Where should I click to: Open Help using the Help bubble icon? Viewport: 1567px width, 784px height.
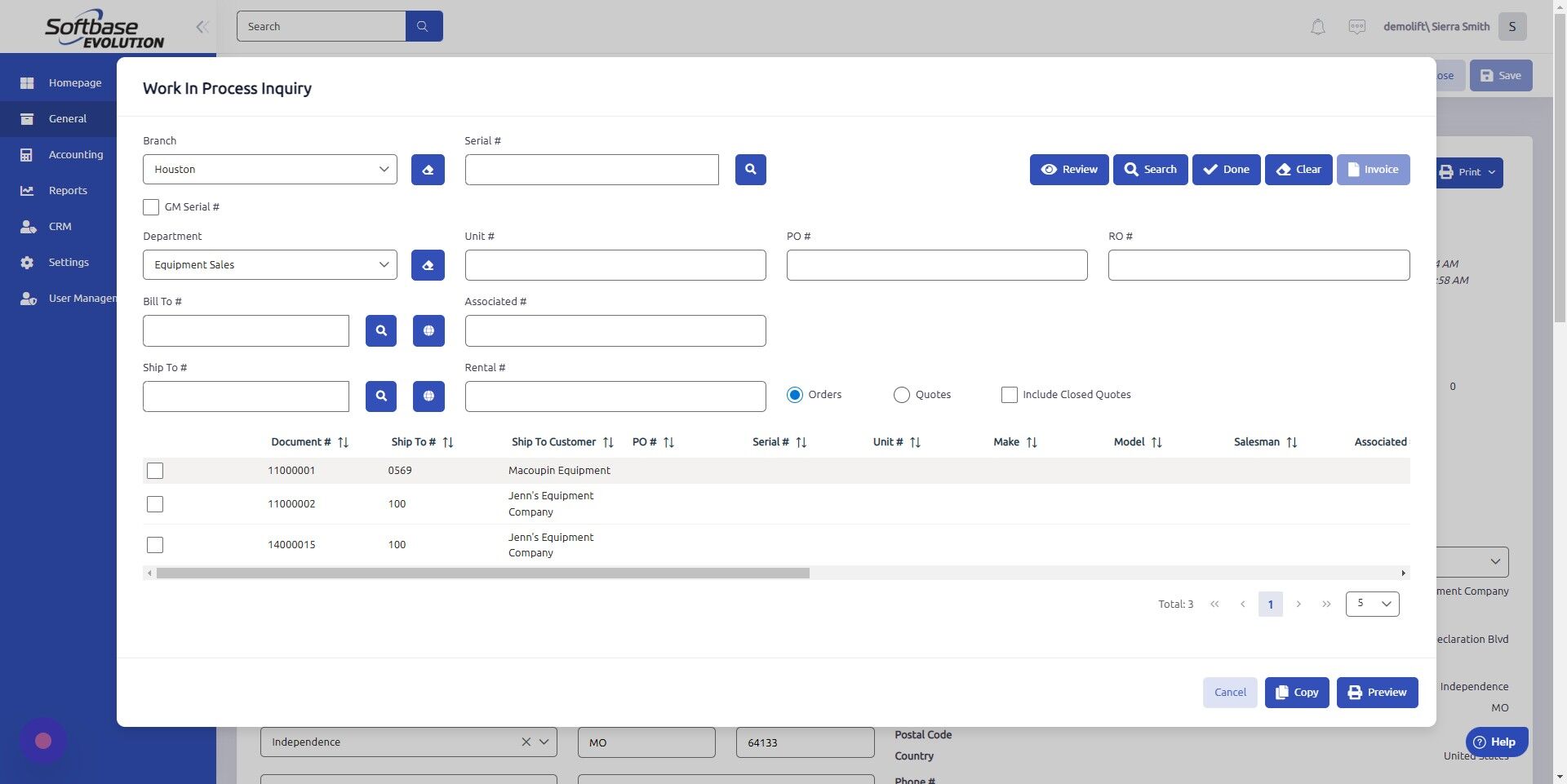click(x=1480, y=742)
